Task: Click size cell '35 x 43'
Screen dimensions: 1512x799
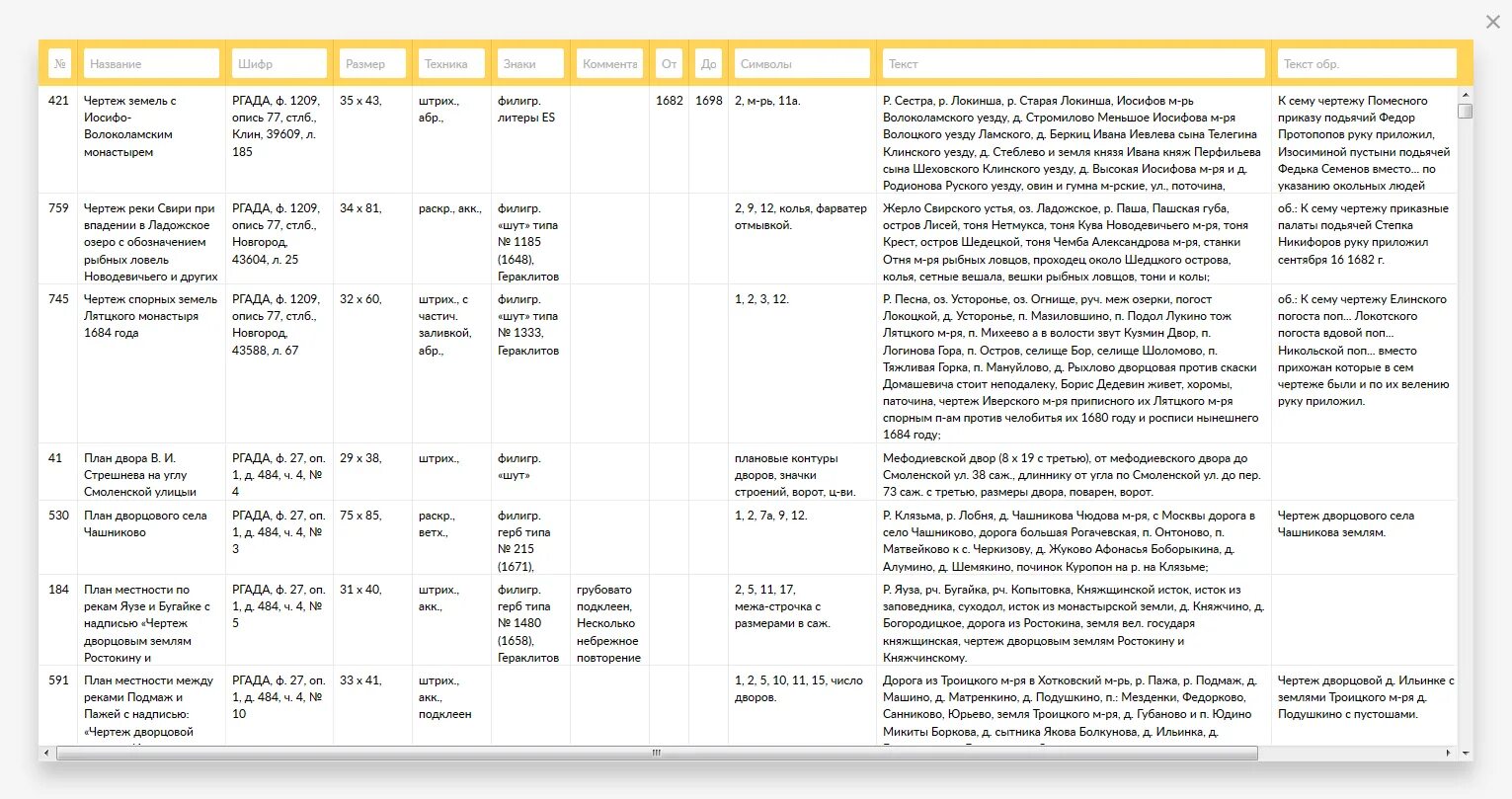Action: [360, 101]
